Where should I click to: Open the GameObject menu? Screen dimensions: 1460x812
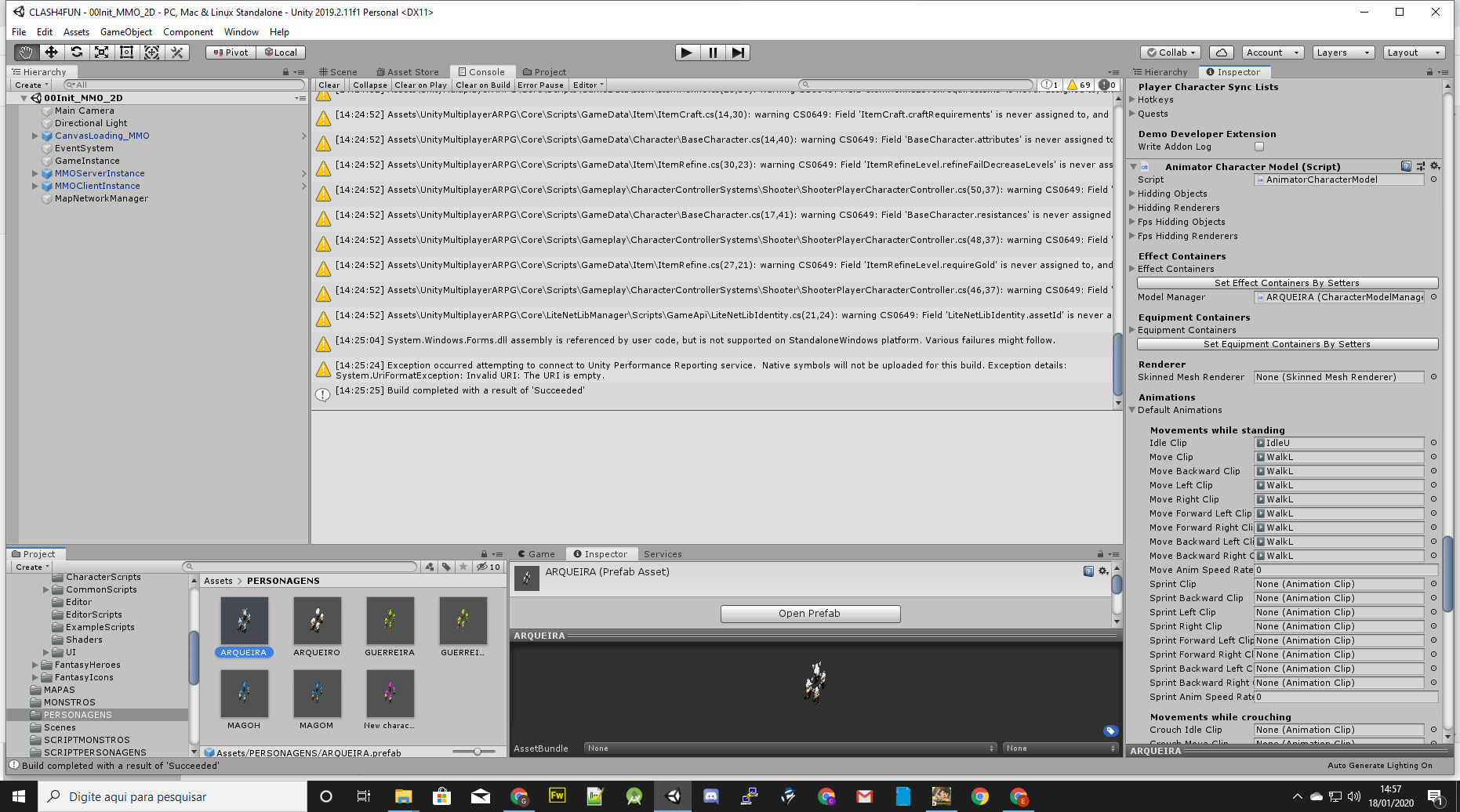coord(125,32)
